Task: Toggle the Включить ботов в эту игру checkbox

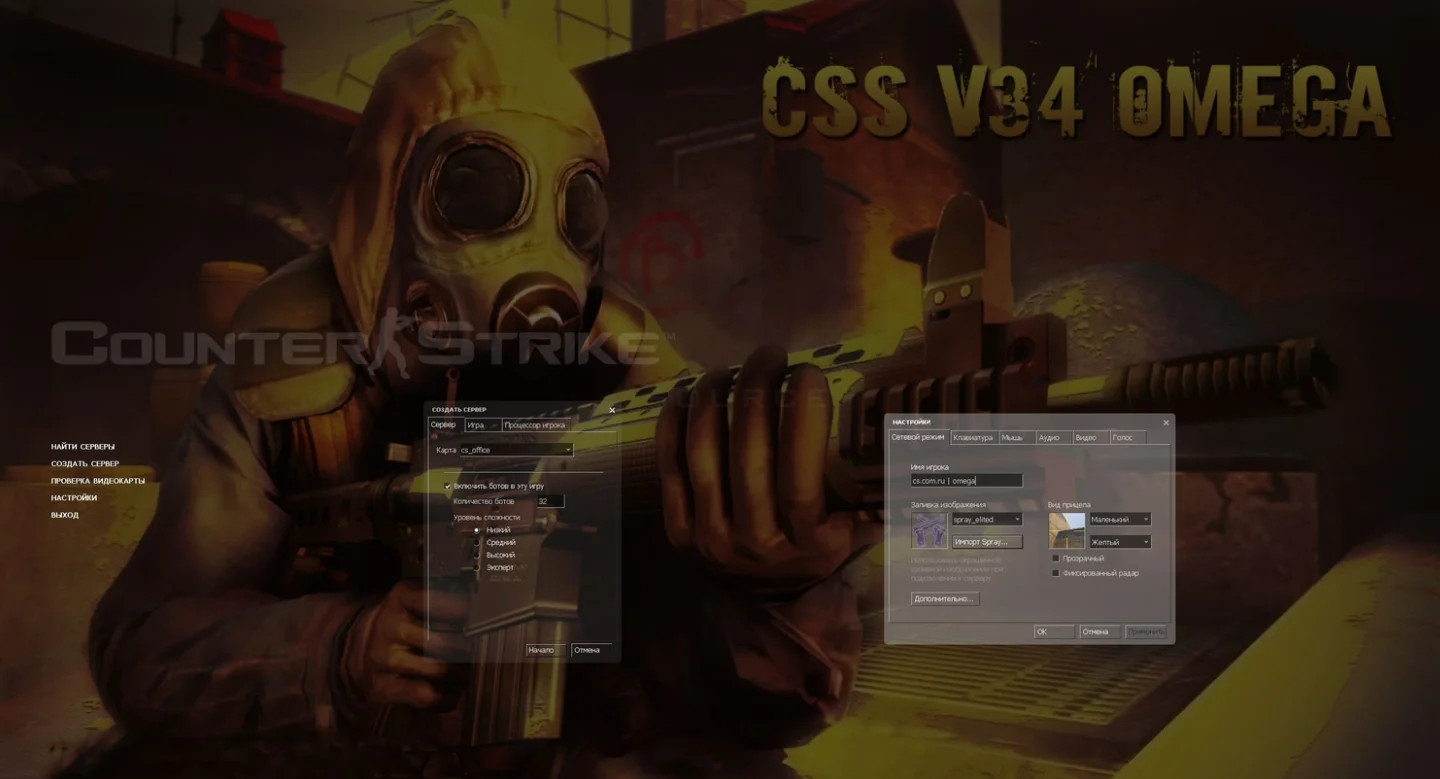Action: pyautogui.click(x=448, y=486)
